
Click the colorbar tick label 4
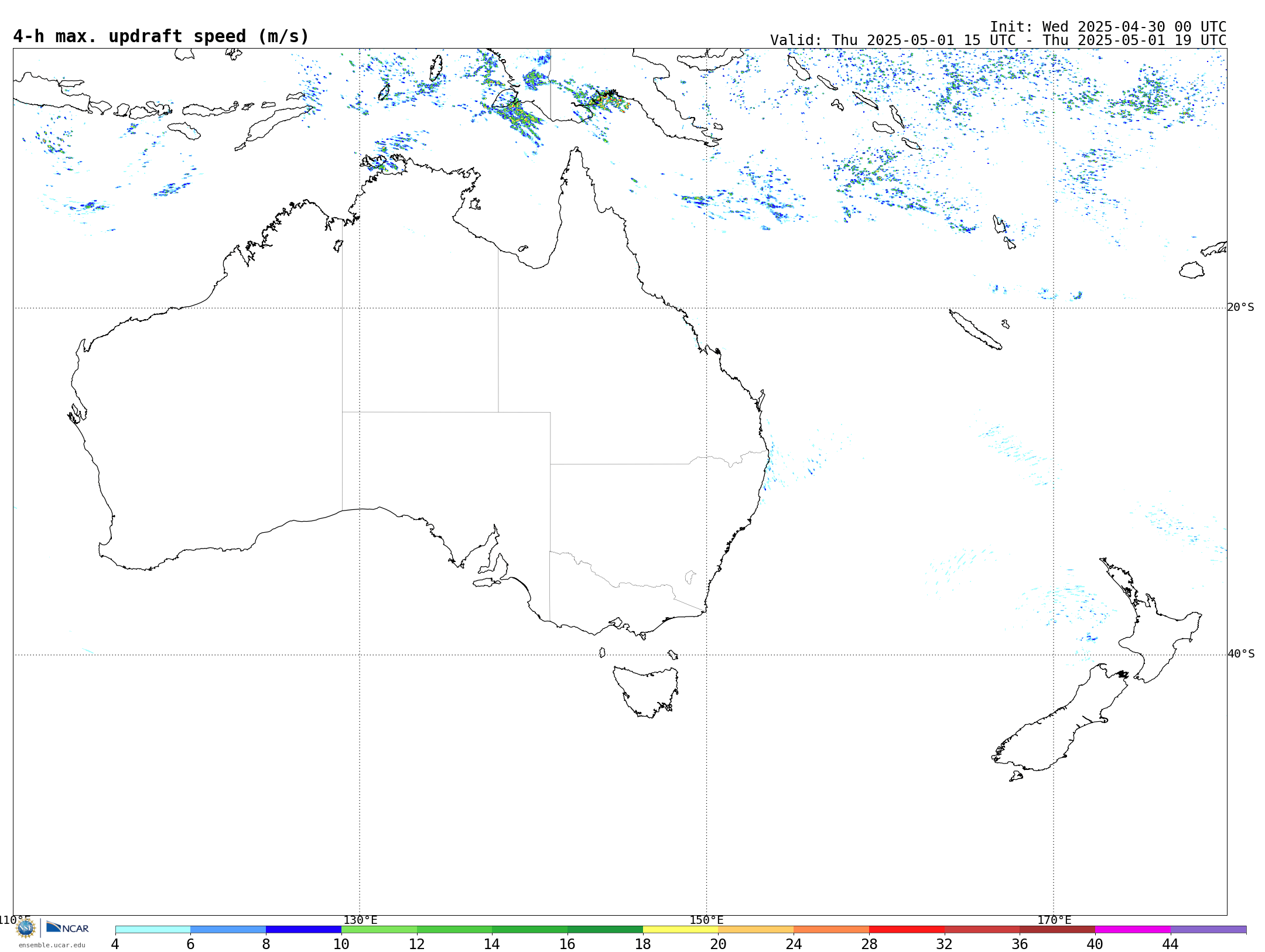point(115,944)
